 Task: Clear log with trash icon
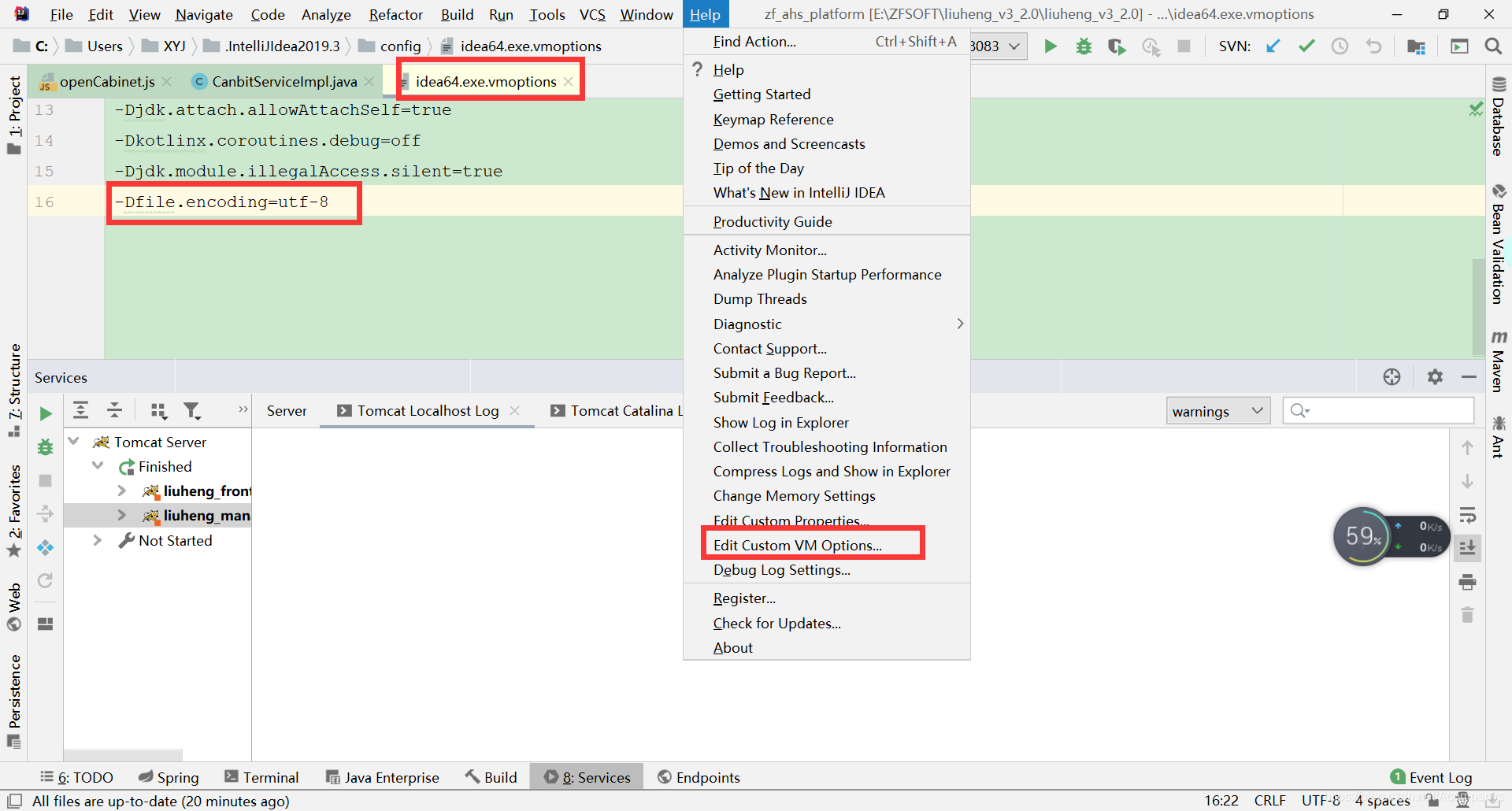[x=1467, y=615]
